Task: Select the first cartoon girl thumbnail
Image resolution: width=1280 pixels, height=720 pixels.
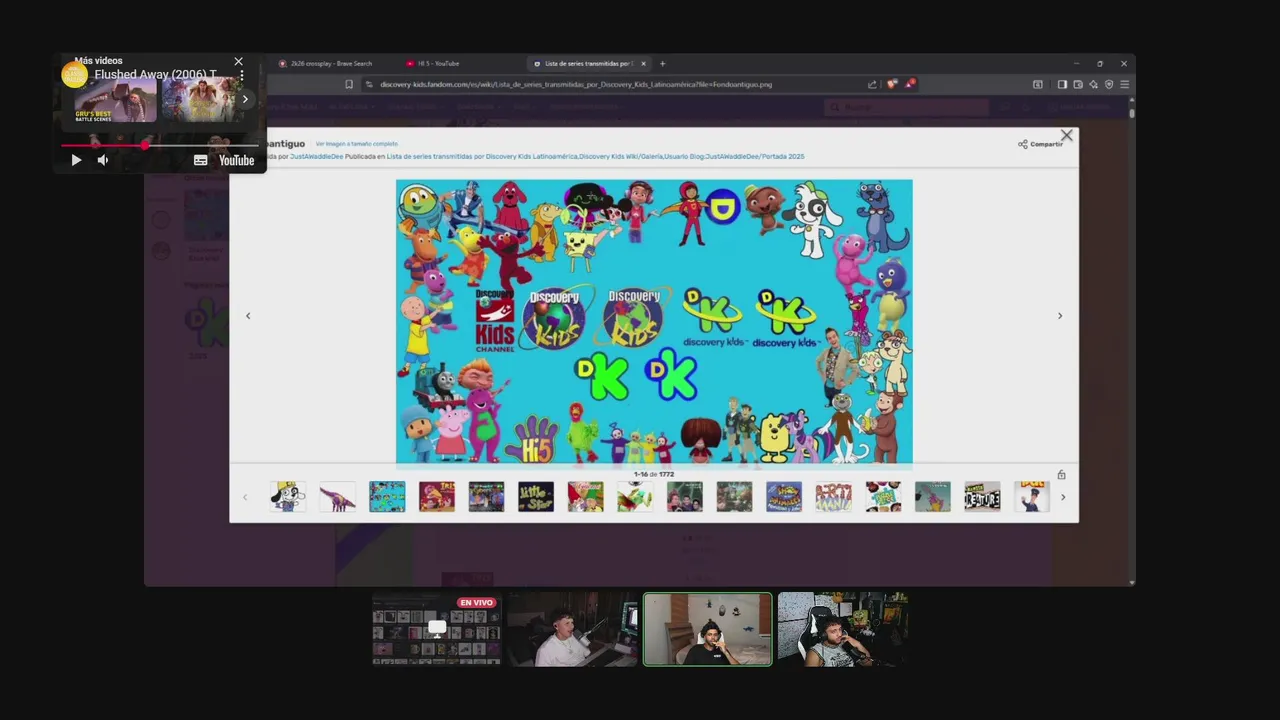Action: (x=287, y=496)
